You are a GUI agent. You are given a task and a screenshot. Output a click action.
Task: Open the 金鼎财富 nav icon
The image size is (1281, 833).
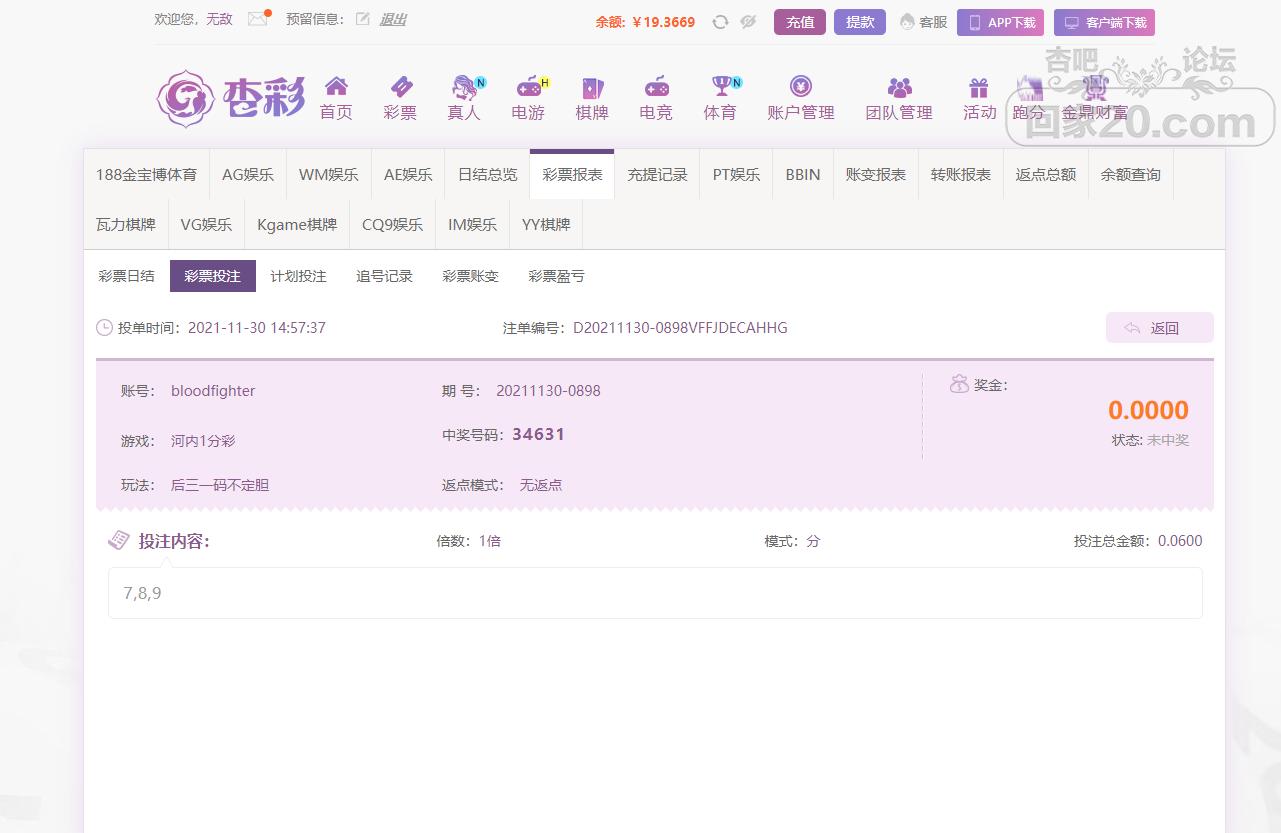pos(1095,86)
